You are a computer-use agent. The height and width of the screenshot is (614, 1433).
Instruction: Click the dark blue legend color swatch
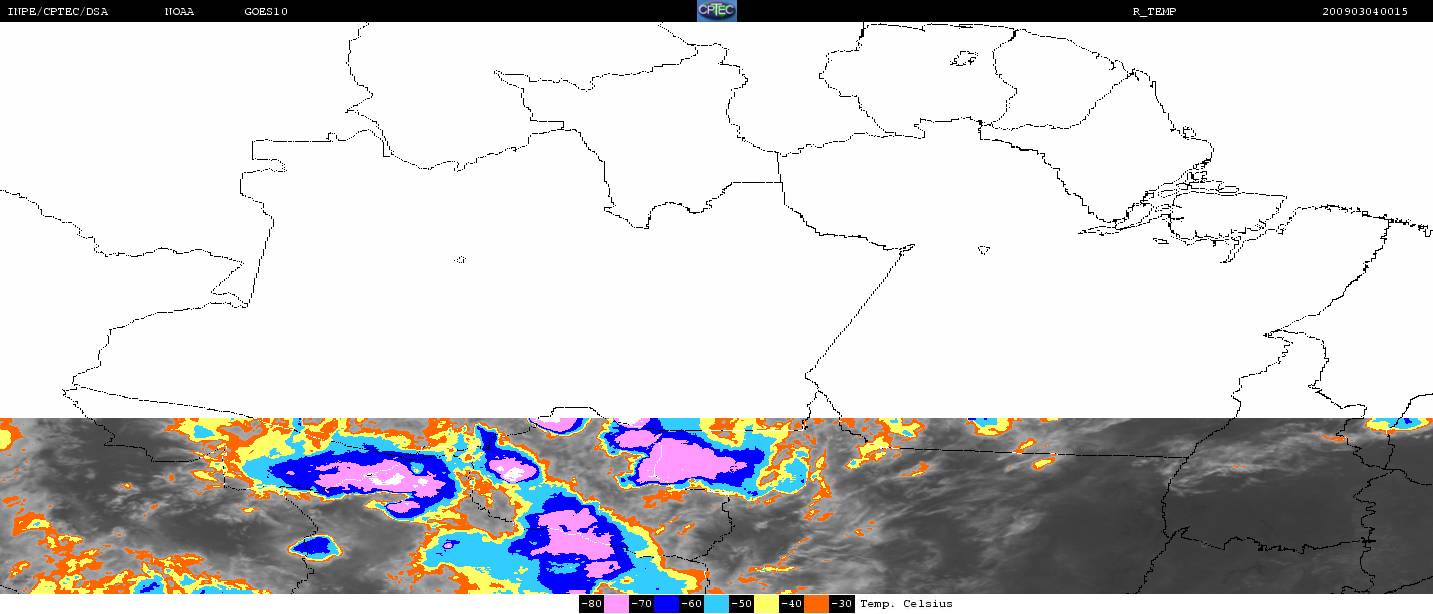click(667, 604)
